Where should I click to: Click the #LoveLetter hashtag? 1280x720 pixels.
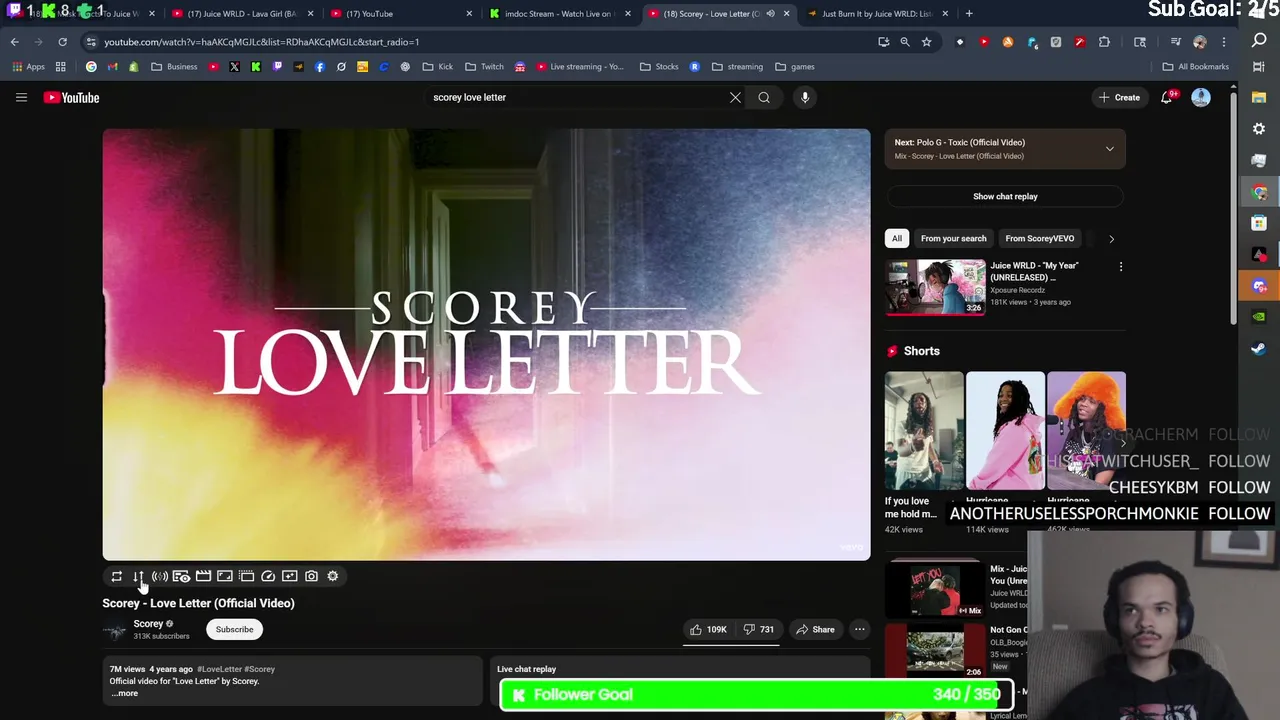click(219, 669)
